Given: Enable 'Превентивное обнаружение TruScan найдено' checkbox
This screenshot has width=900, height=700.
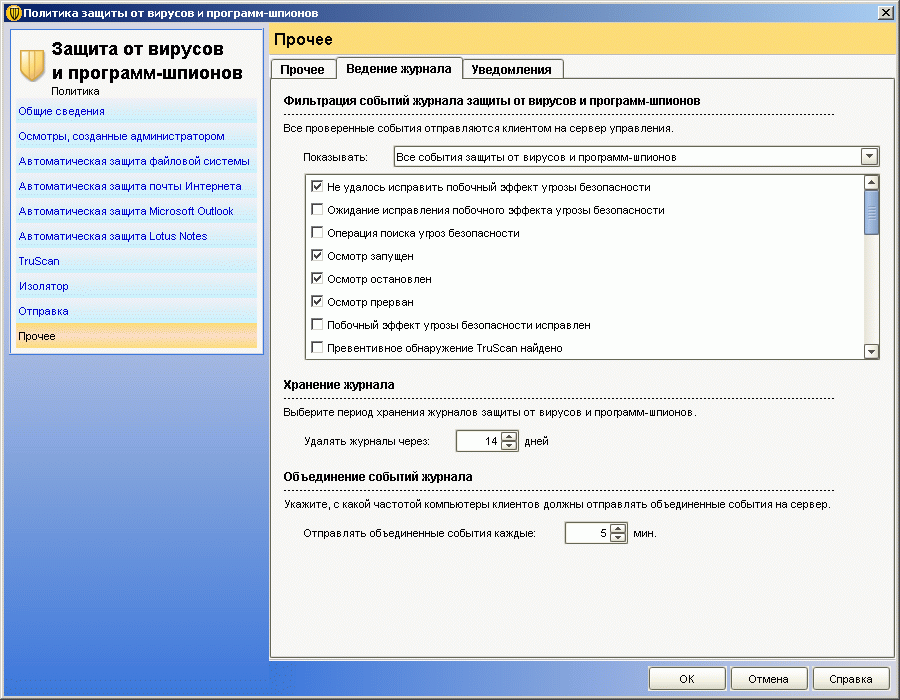Looking at the screenshot, I should coord(317,347).
